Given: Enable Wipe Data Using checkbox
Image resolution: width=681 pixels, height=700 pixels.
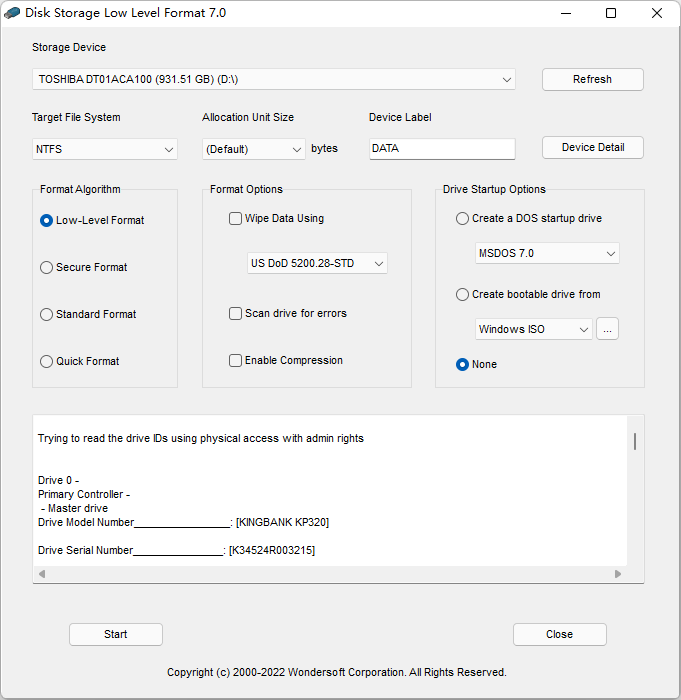Looking at the screenshot, I should (235, 219).
